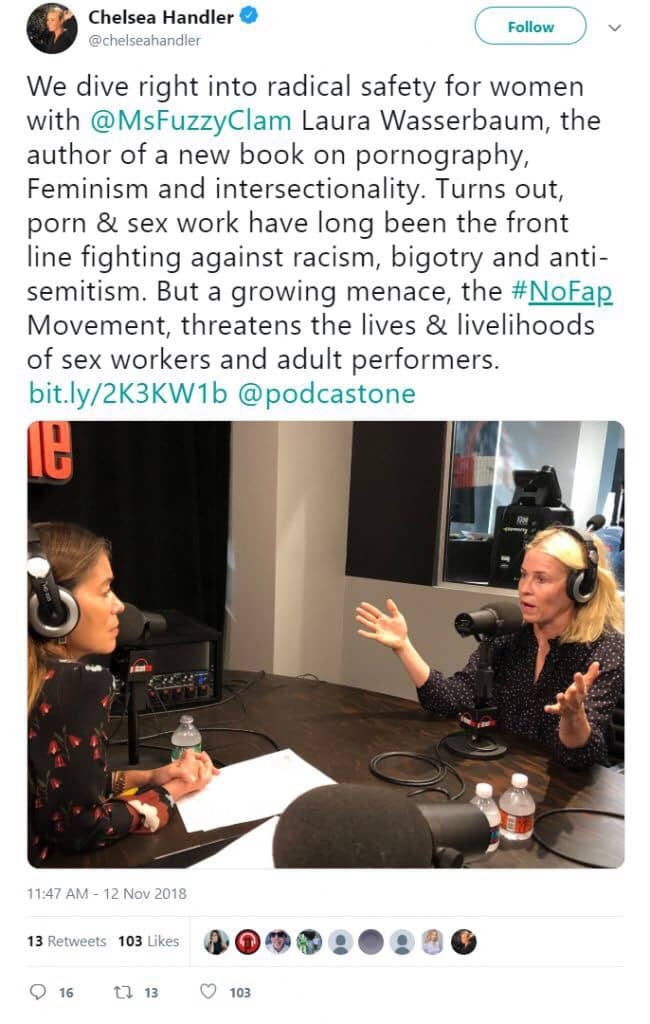Image resolution: width=650 pixels, height=1024 pixels.
Task: Open the bit.ly/2K3KW1b link
Action: pos(128,394)
